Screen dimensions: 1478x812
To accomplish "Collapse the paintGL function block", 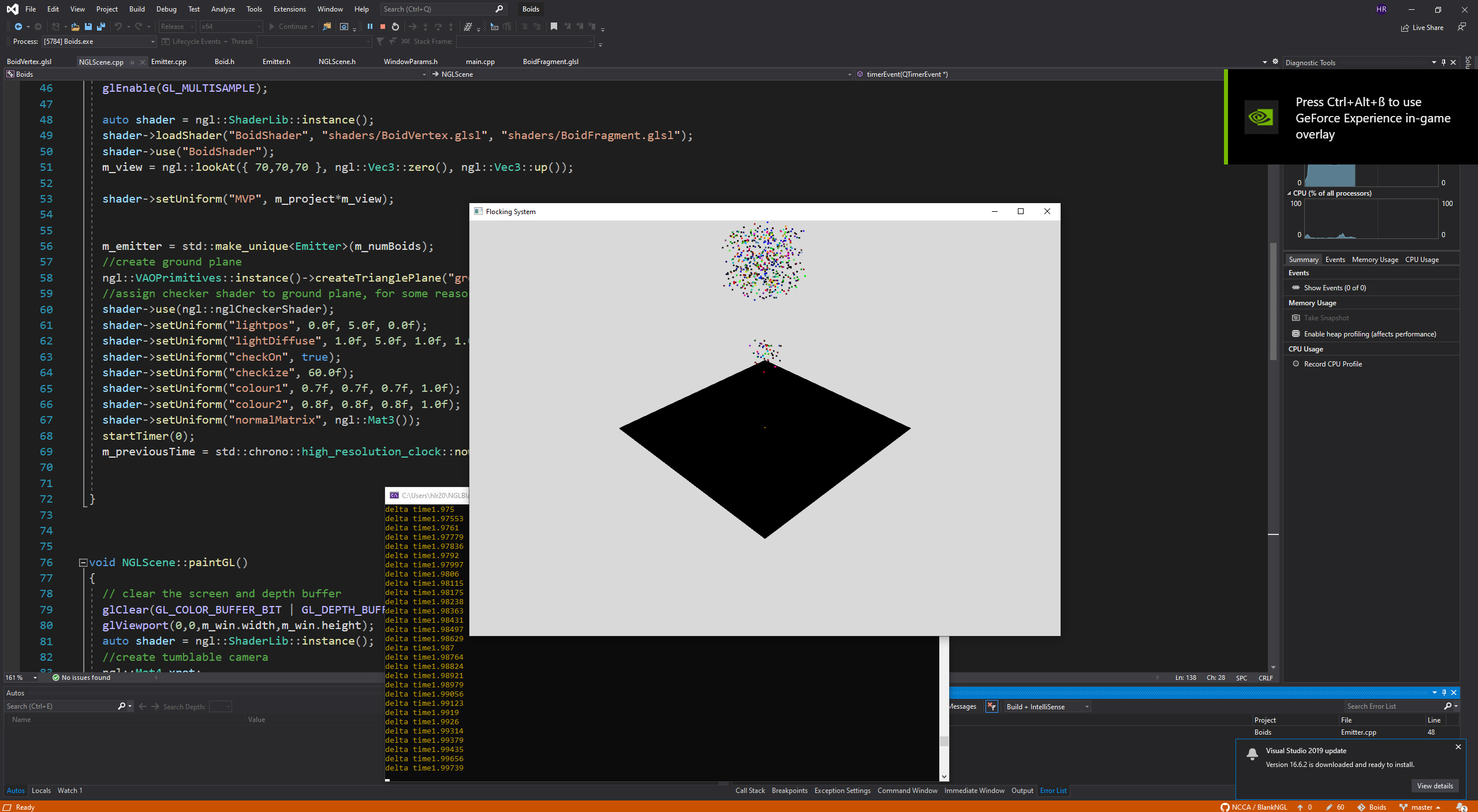I will tap(83, 563).
